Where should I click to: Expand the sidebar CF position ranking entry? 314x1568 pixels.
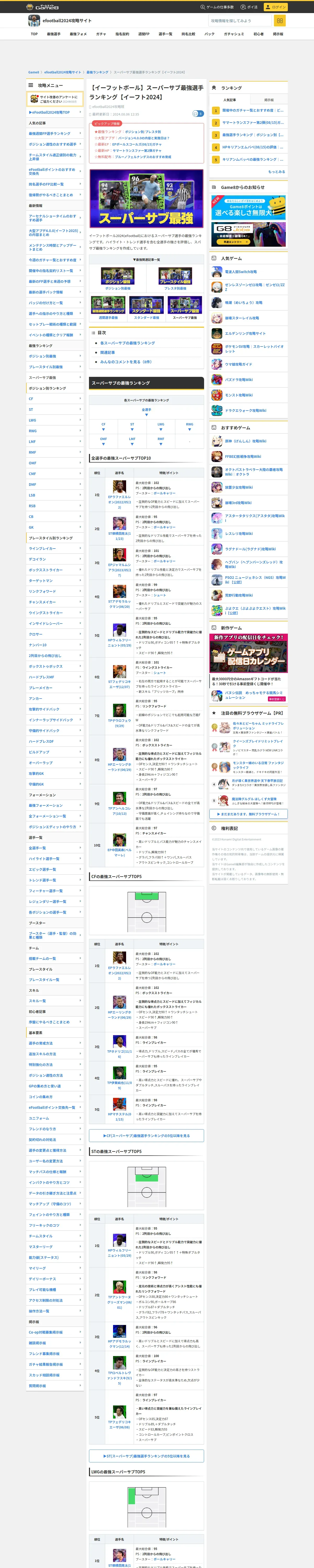click(55, 399)
